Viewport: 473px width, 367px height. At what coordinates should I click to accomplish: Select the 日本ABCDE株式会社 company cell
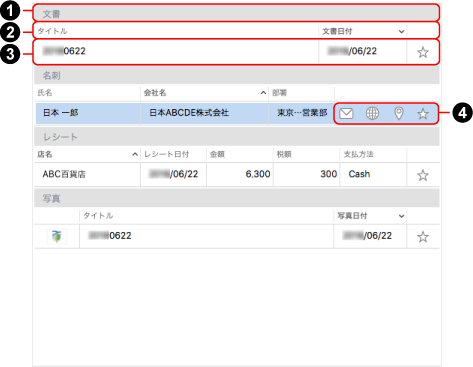[x=204, y=113]
